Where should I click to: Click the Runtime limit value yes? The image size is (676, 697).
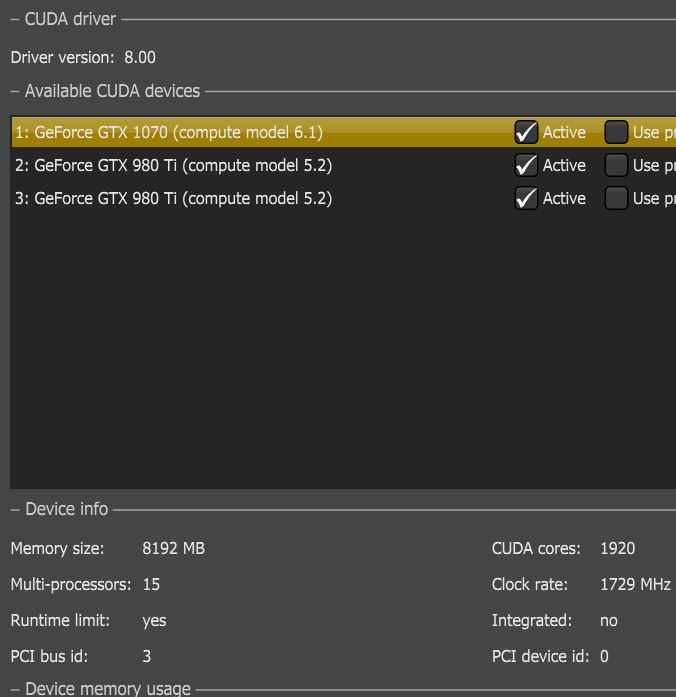pos(154,620)
